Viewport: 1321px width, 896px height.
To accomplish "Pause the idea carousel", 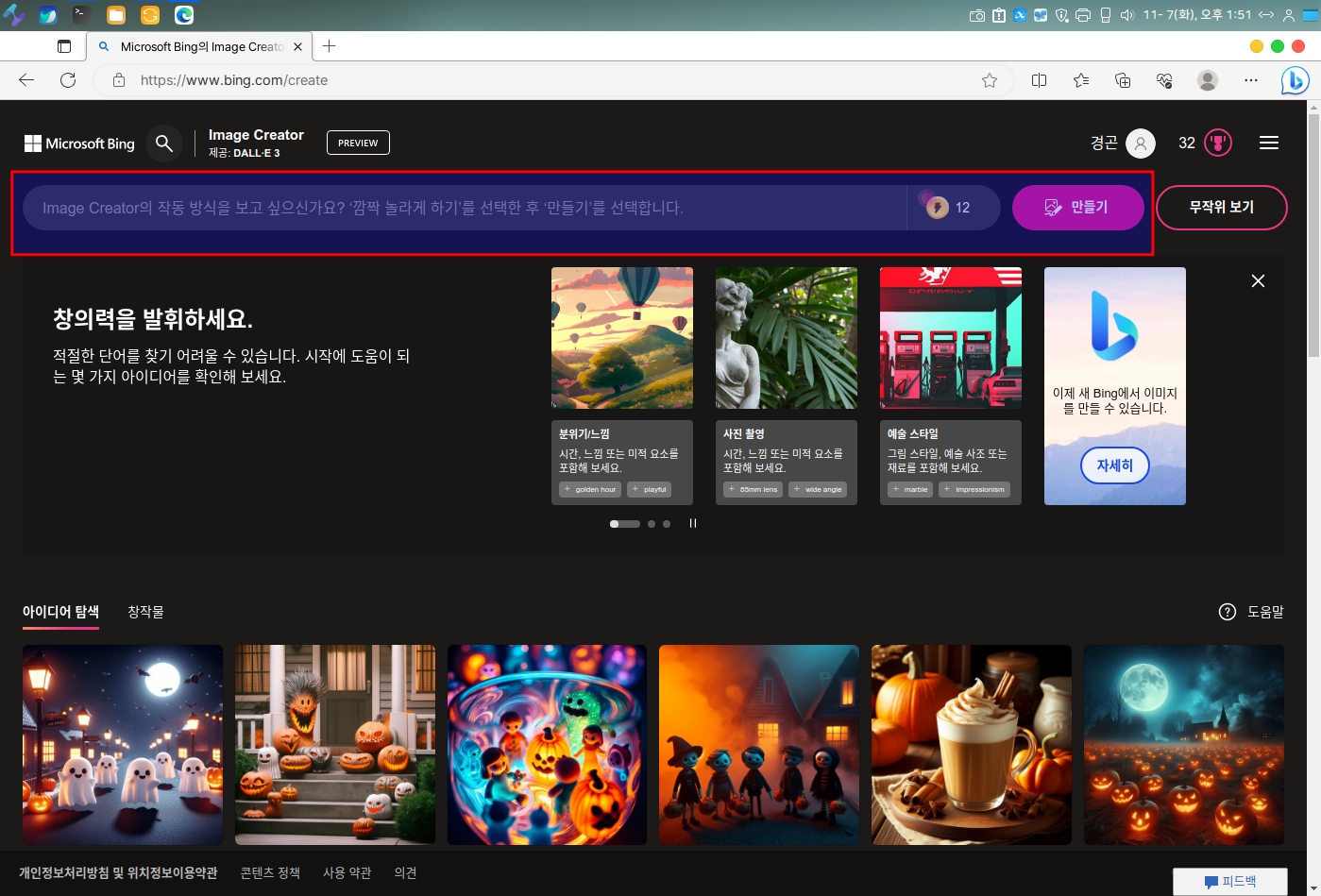I will point(693,523).
